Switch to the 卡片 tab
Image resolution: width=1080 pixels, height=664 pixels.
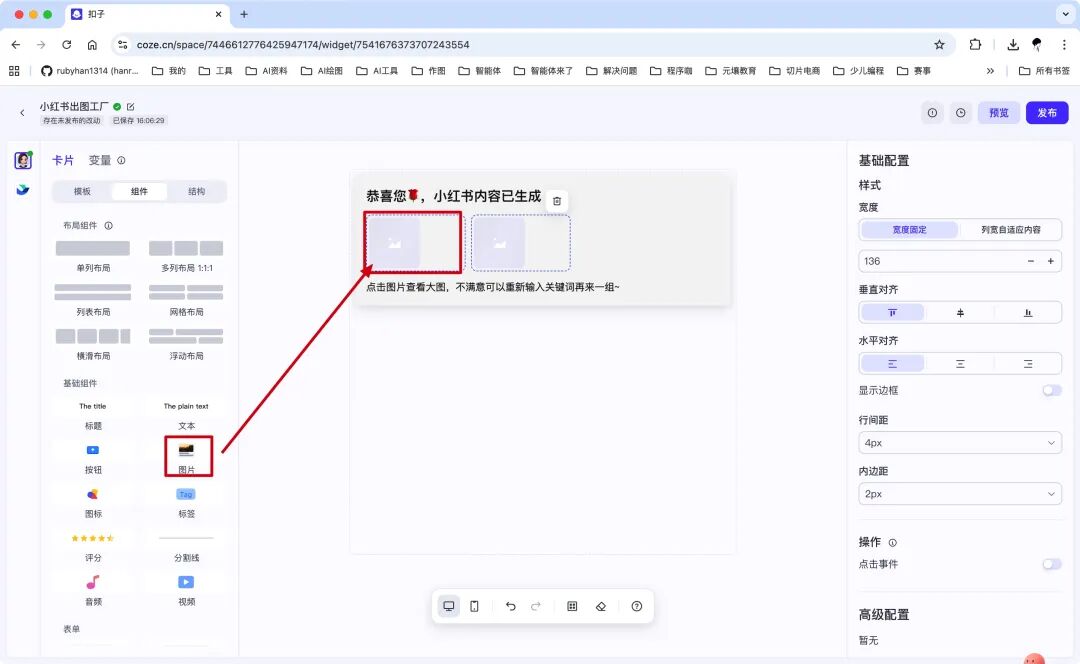[x=63, y=160]
